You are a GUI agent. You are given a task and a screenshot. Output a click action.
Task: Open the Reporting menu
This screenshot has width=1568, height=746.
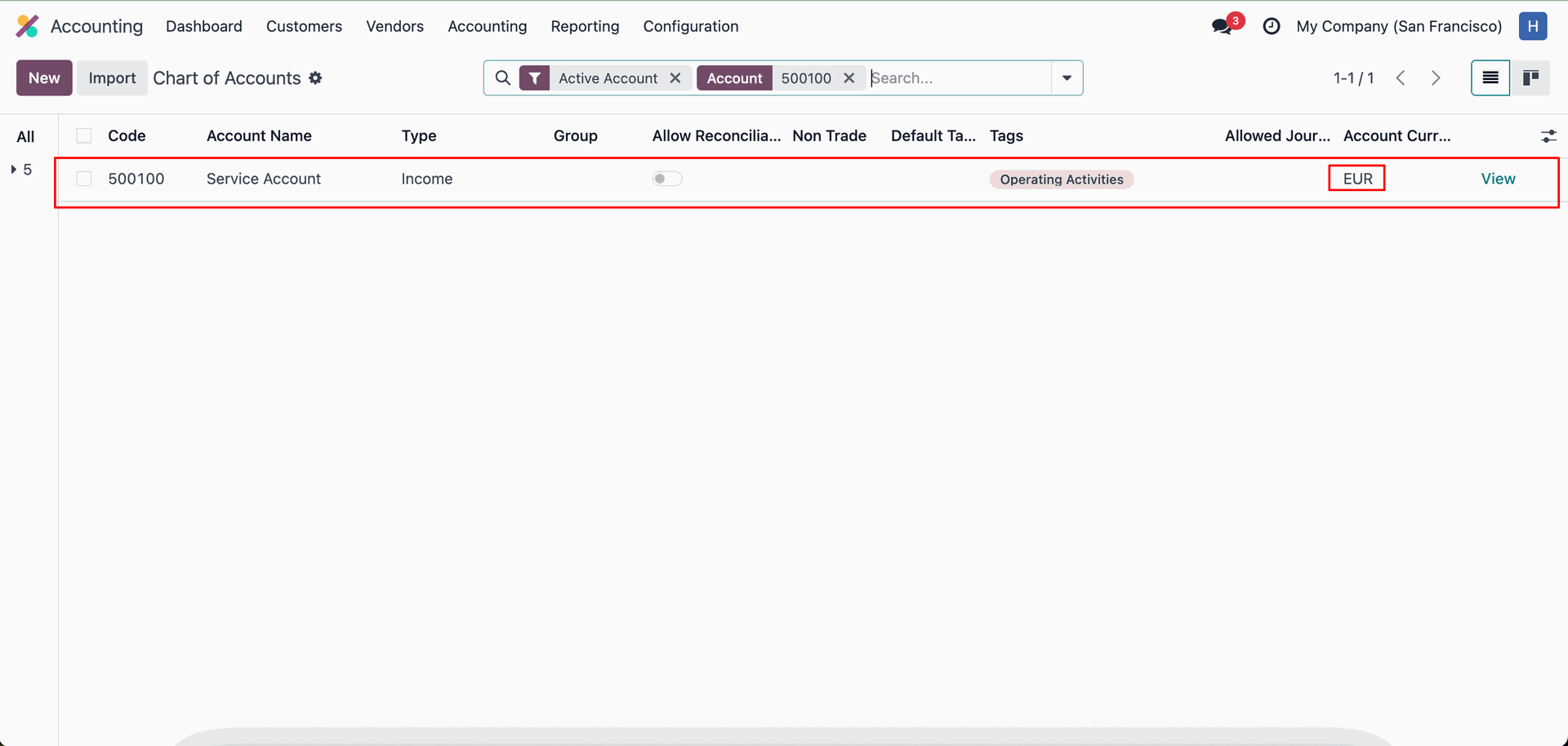(x=585, y=26)
